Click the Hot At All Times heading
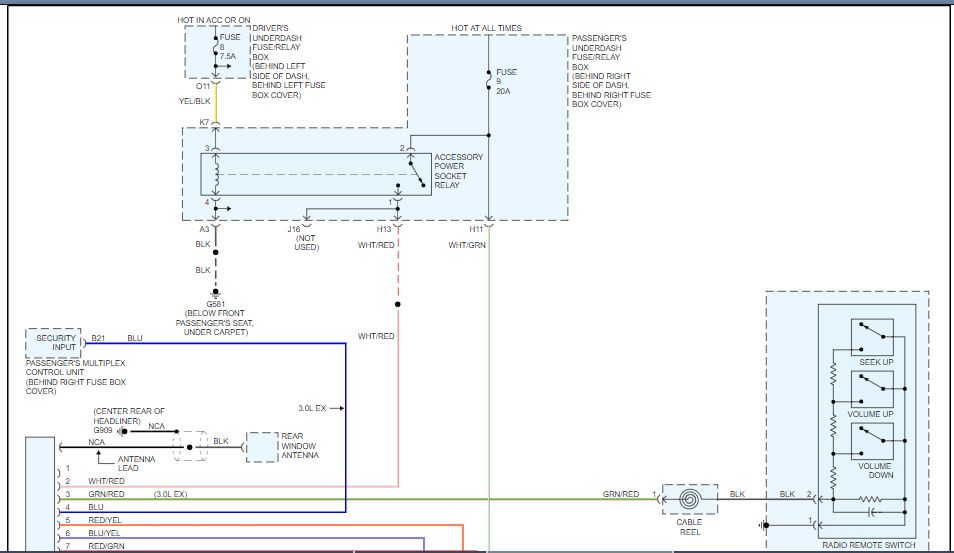This screenshot has width=954, height=553. click(487, 28)
